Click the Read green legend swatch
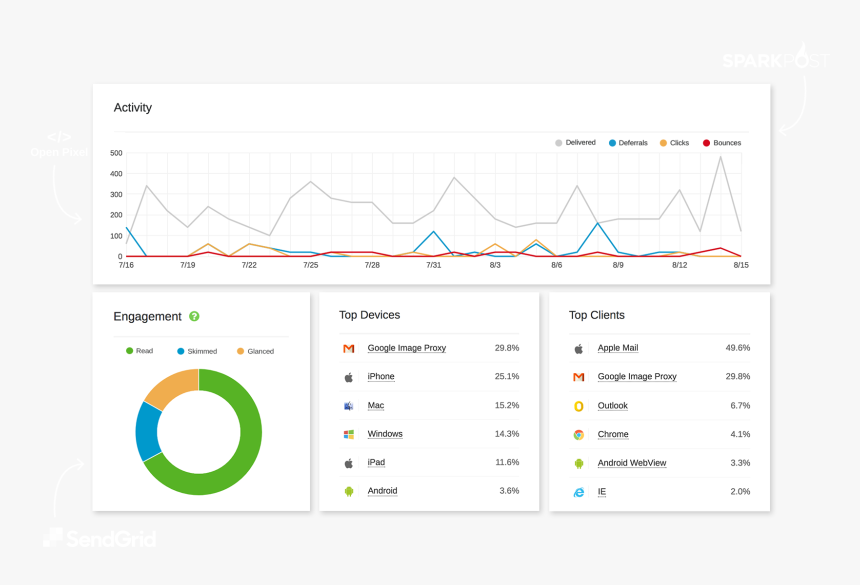This screenshot has height=585, width=860. (x=130, y=351)
